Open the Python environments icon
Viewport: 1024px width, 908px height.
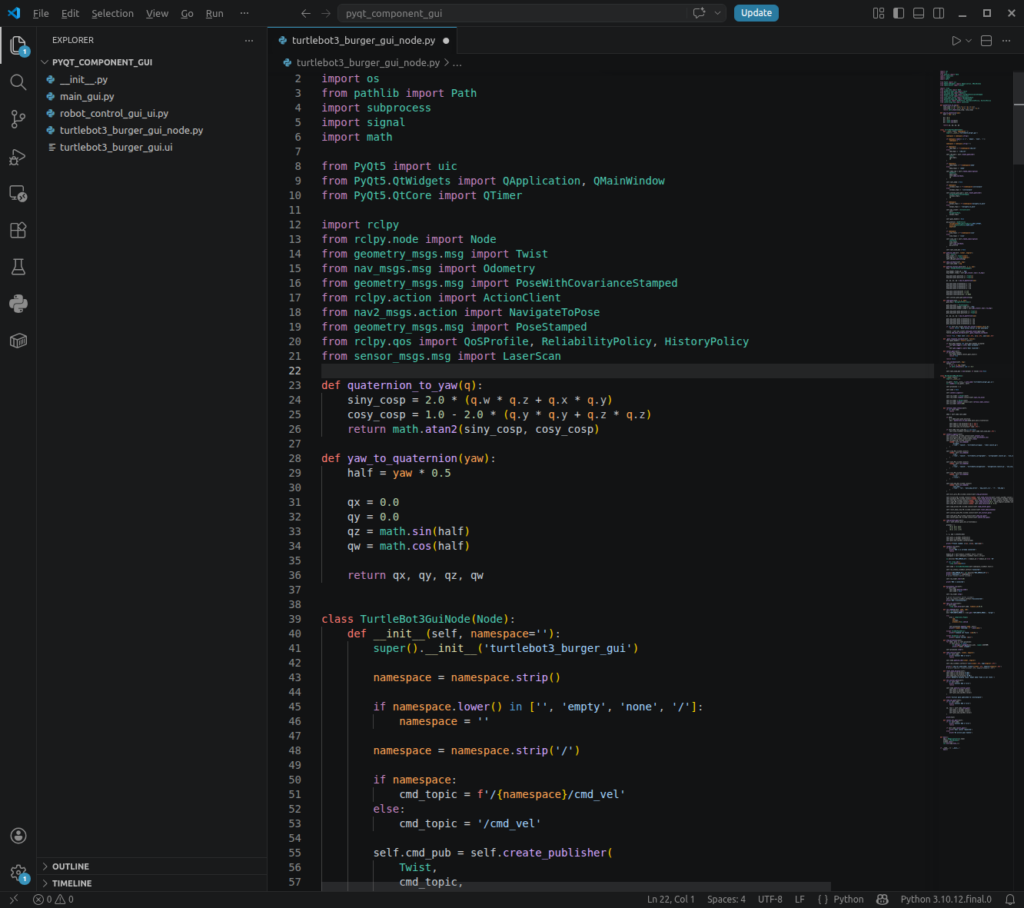pyautogui.click(x=18, y=304)
